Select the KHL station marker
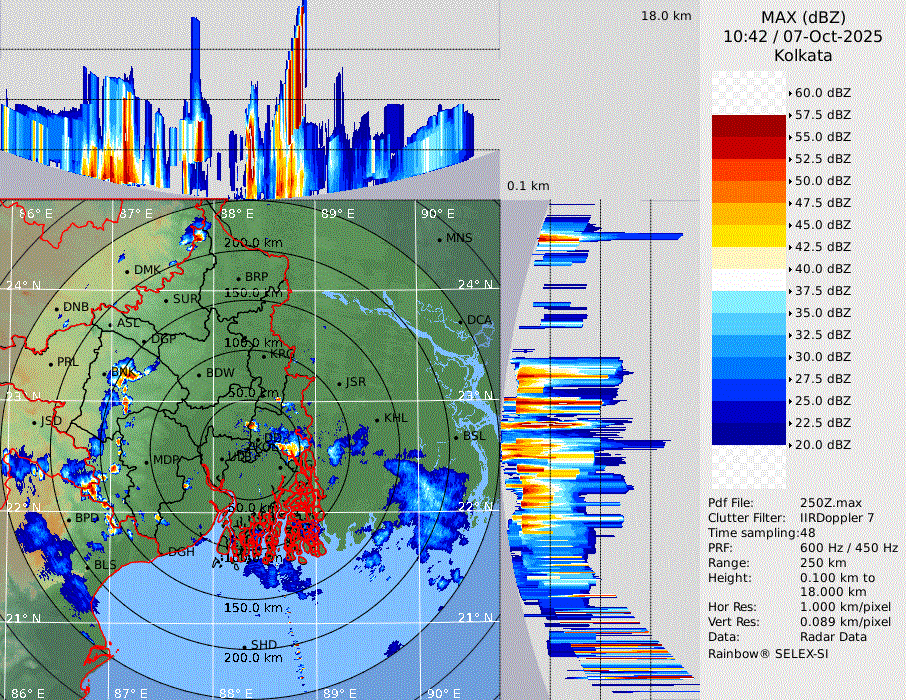 [x=377, y=419]
